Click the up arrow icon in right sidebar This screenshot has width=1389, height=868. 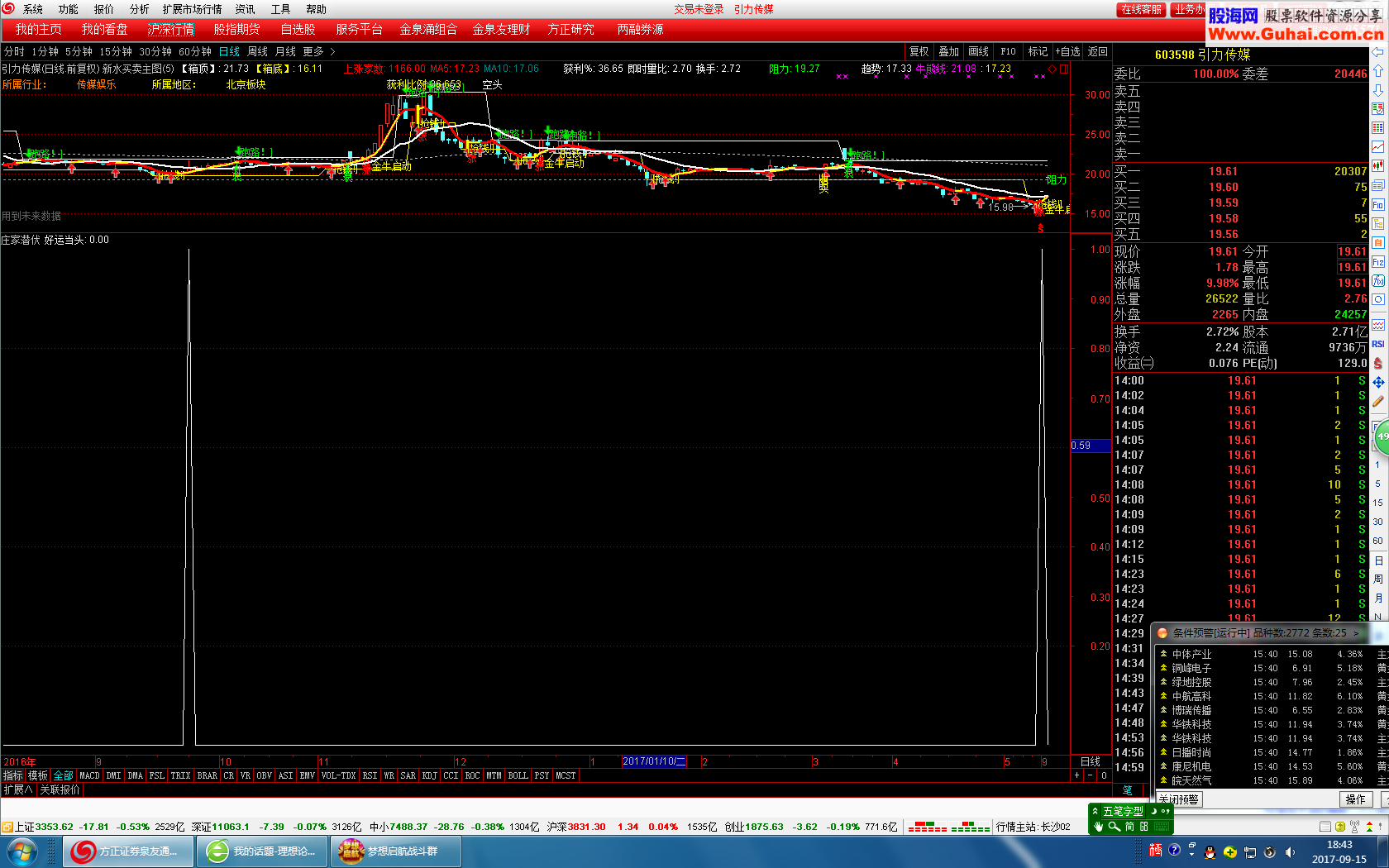1378,71
